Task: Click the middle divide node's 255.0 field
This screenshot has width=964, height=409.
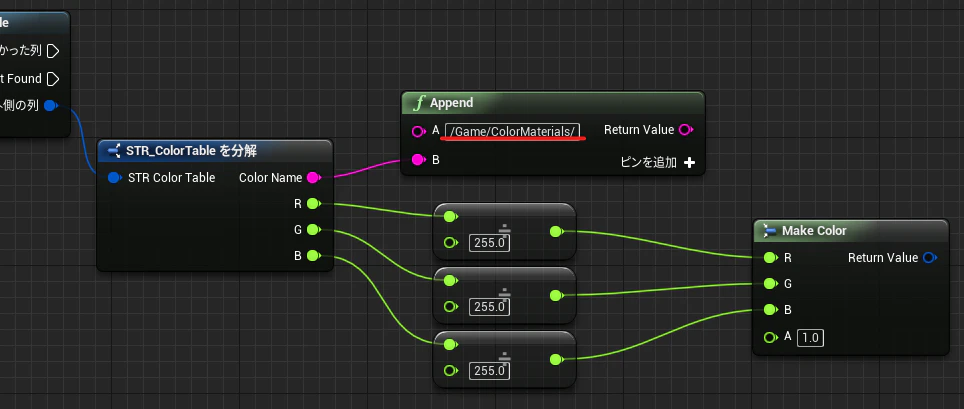Action: (x=490, y=306)
